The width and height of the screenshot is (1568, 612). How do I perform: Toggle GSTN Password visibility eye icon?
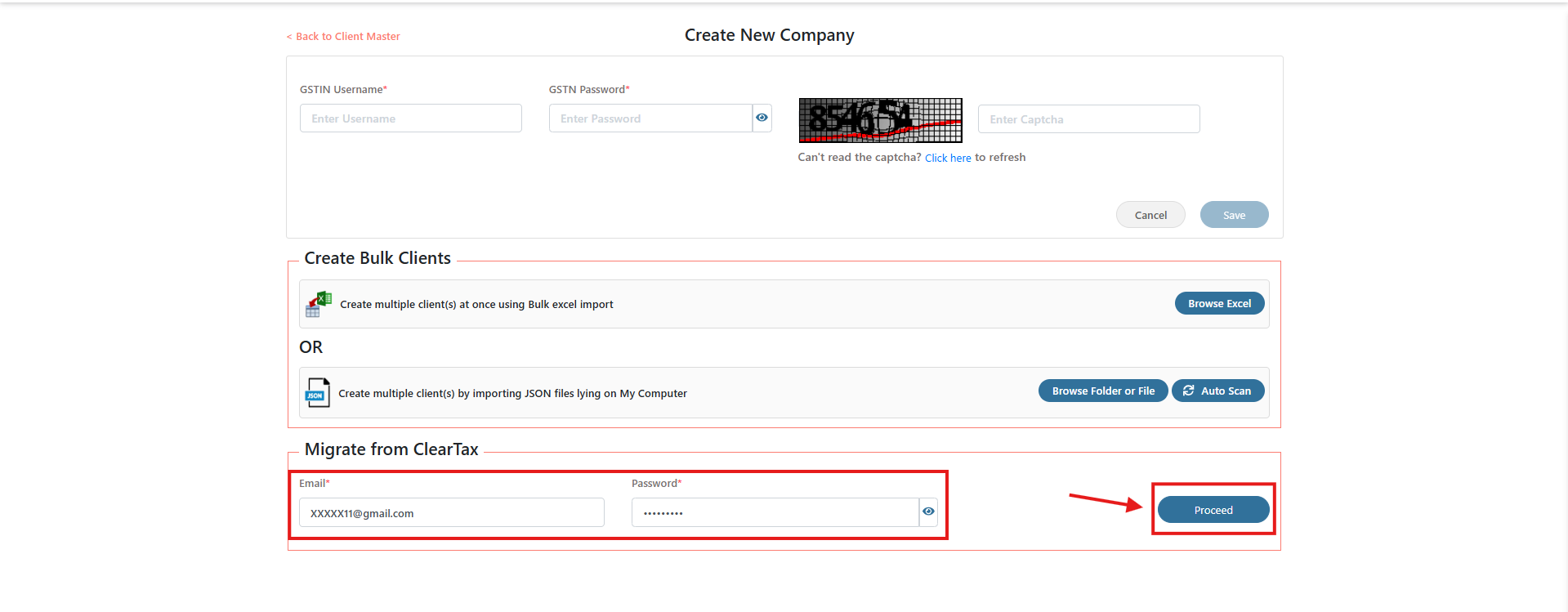(762, 118)
